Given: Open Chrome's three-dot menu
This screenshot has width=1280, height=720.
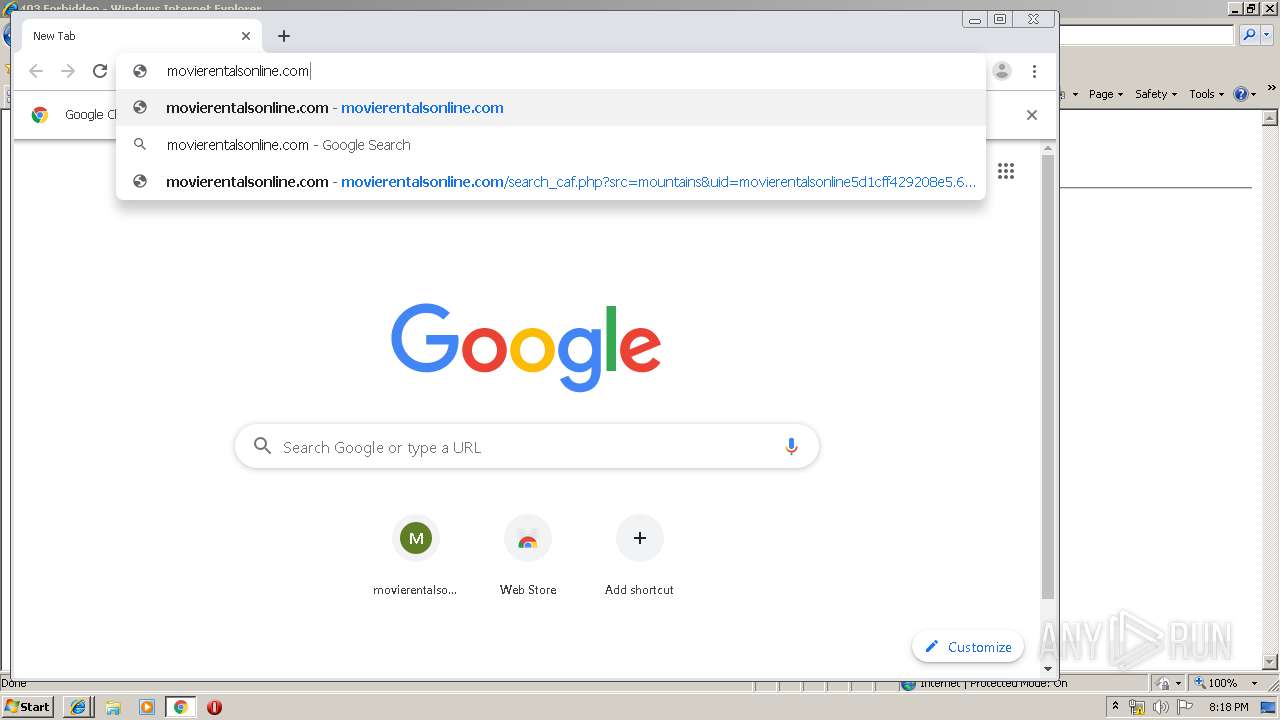Looking at the screenshot, I should point(1034,71).
